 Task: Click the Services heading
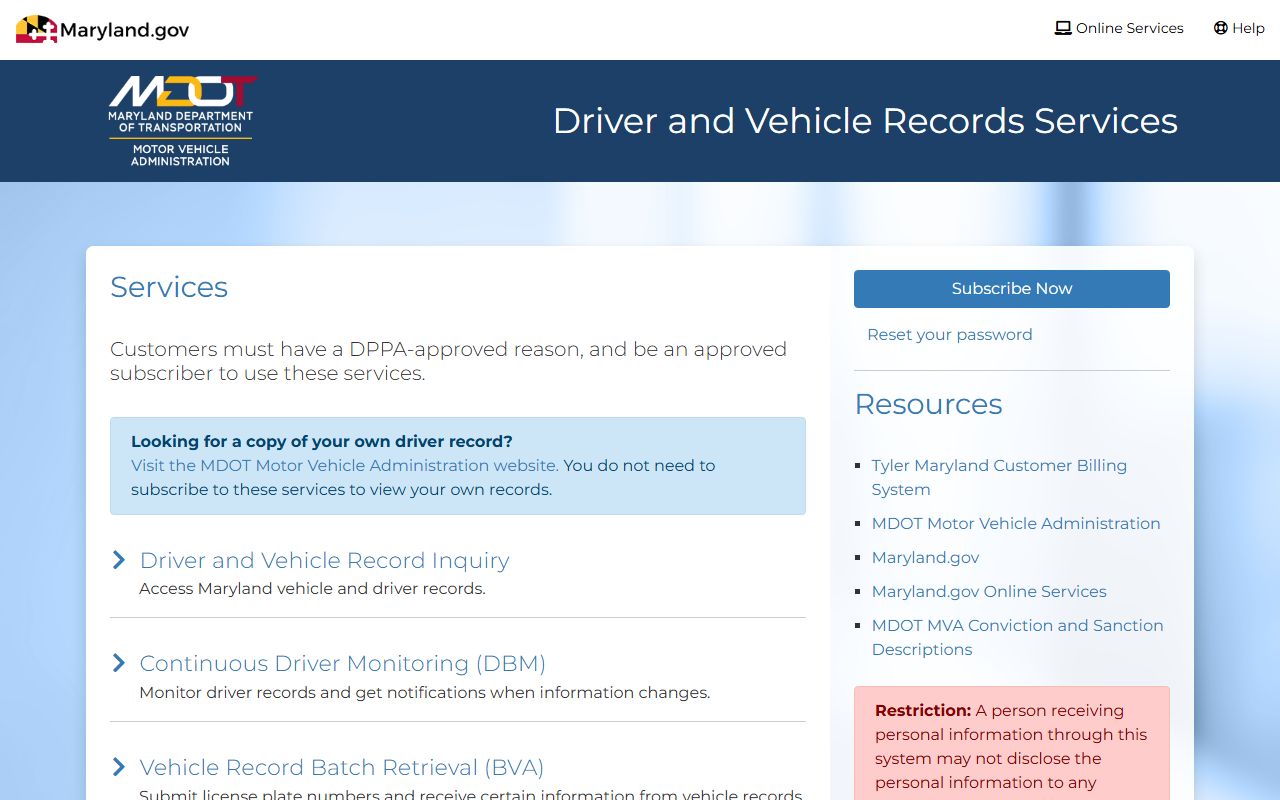(169, 287)
